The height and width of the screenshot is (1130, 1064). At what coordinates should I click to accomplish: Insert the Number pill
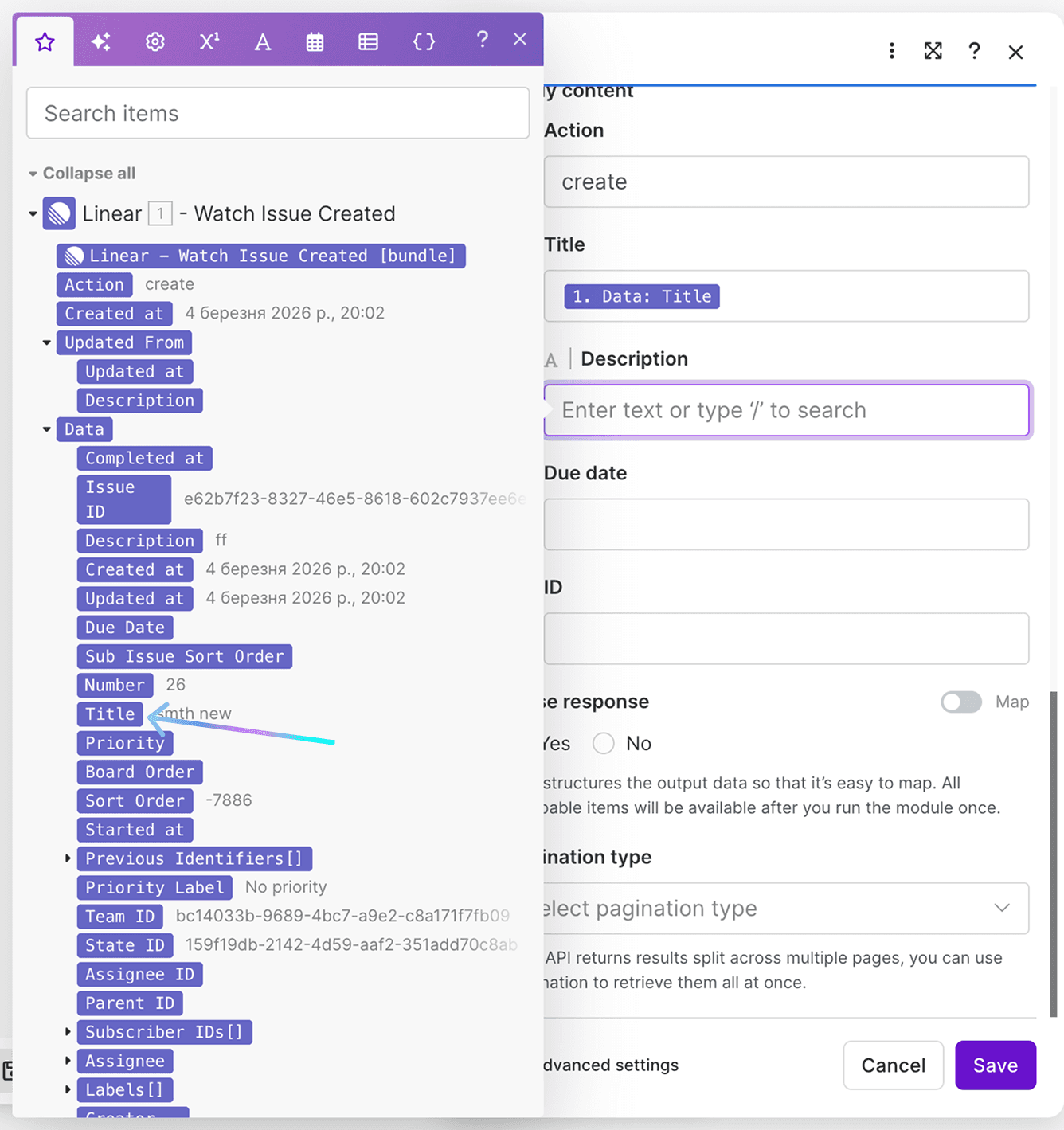tap(115, 685)
